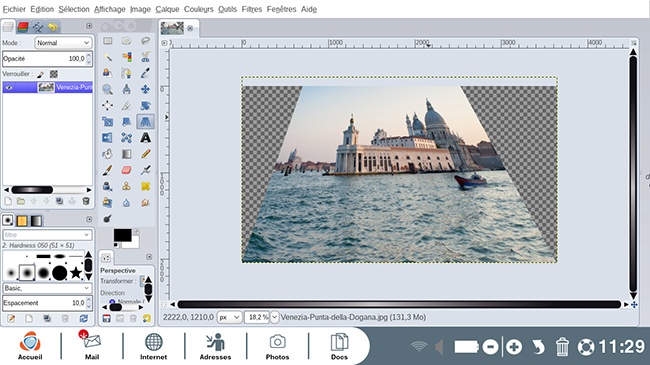Open the Couleurs menu
The width and height of the screenshot is (650, 365).
199,9
